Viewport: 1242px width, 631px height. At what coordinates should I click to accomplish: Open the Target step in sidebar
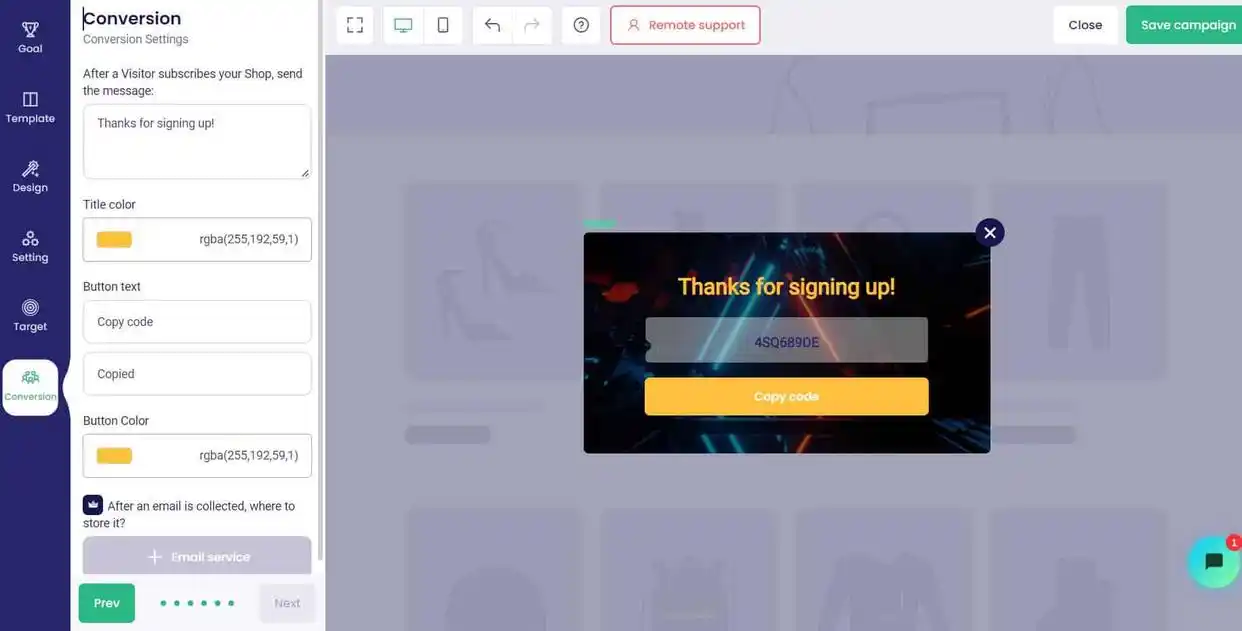click(x=30, y=316)
